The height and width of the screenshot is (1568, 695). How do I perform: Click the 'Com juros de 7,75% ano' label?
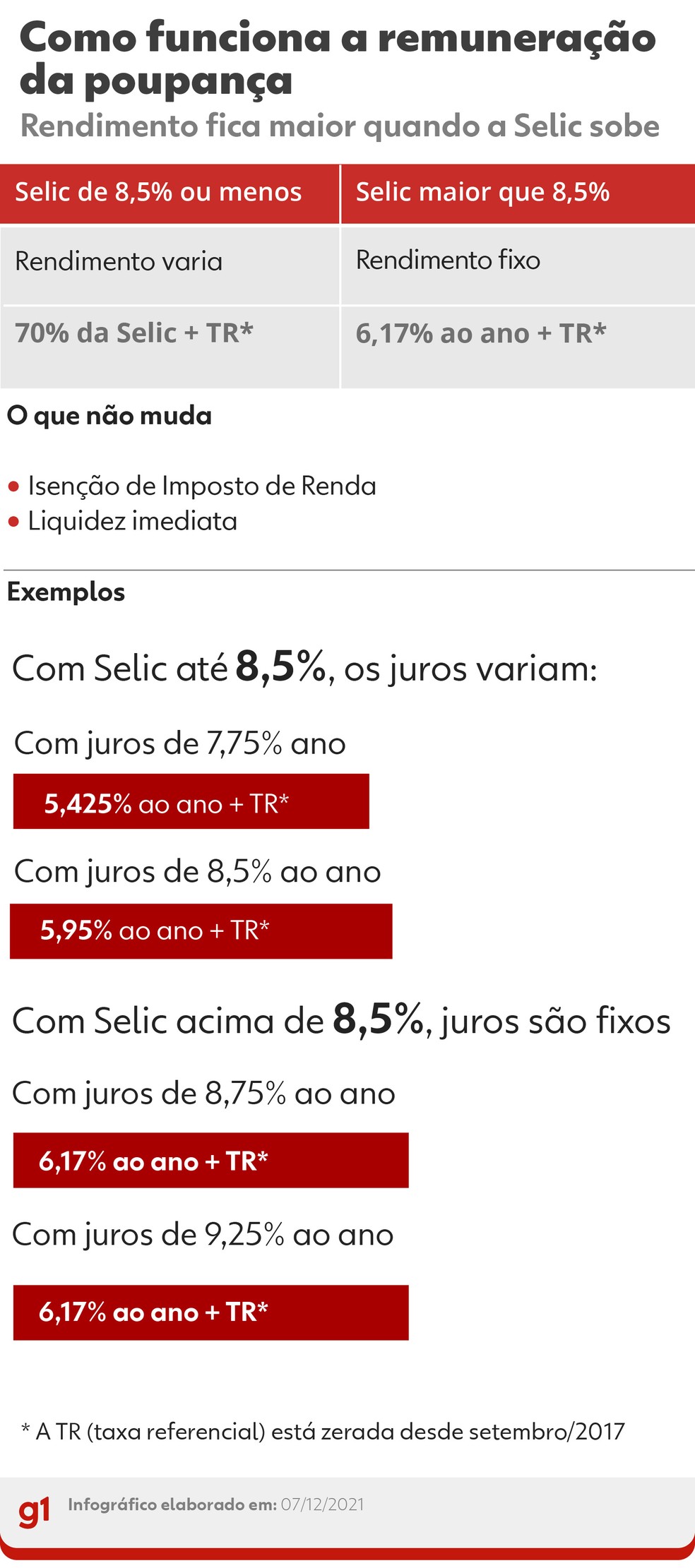click(x=180, y=744)
